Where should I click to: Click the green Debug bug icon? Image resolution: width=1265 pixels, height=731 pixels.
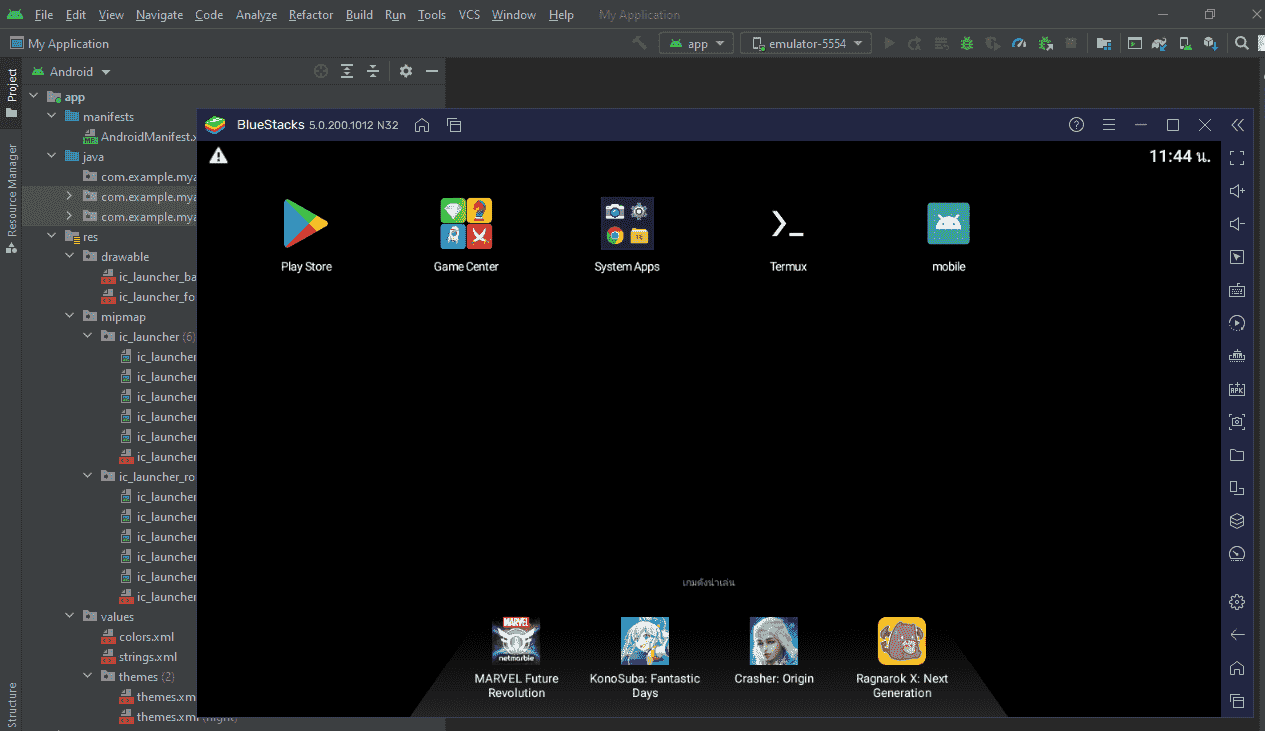coord(967,43)
